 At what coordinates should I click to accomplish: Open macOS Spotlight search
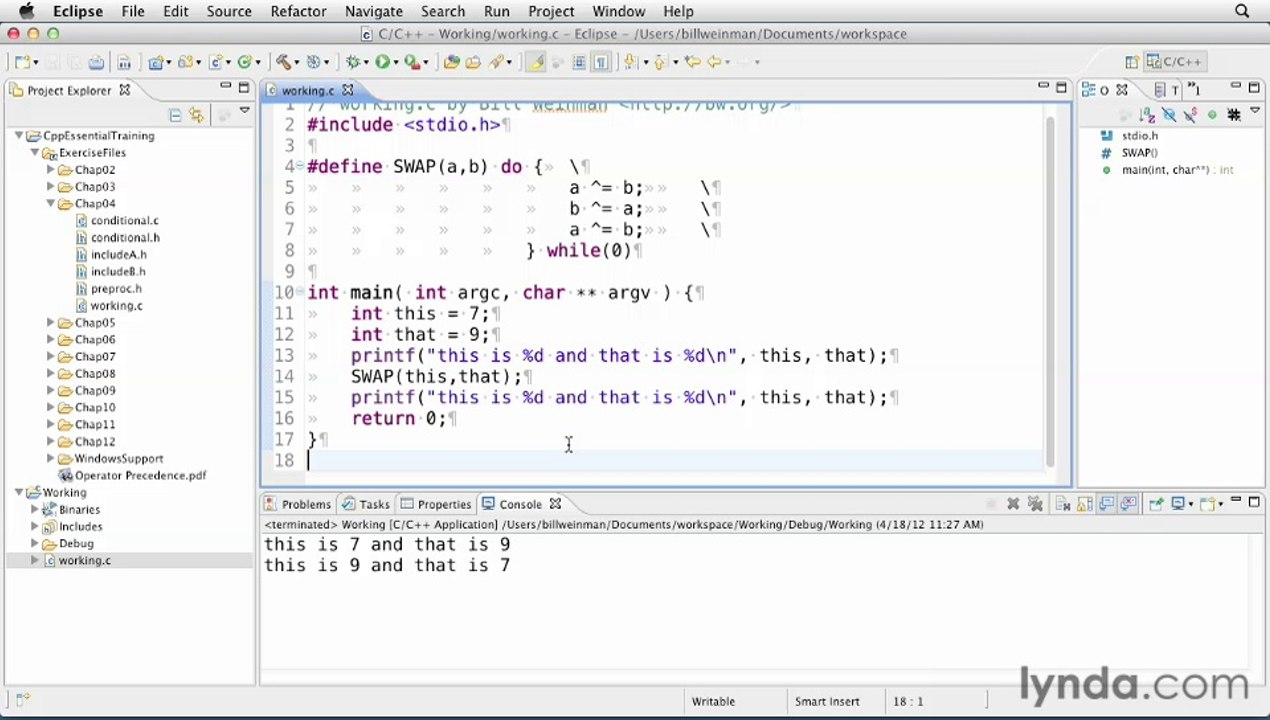click(1242, 12)
